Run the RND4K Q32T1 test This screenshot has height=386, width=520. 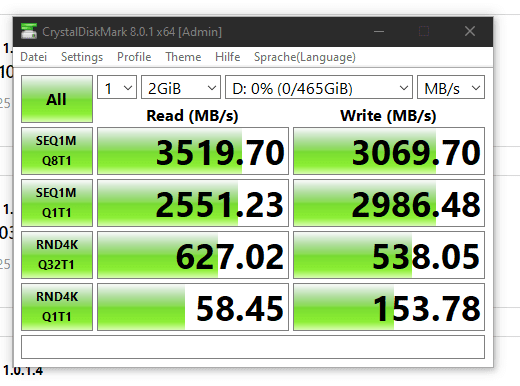point(57,255)
